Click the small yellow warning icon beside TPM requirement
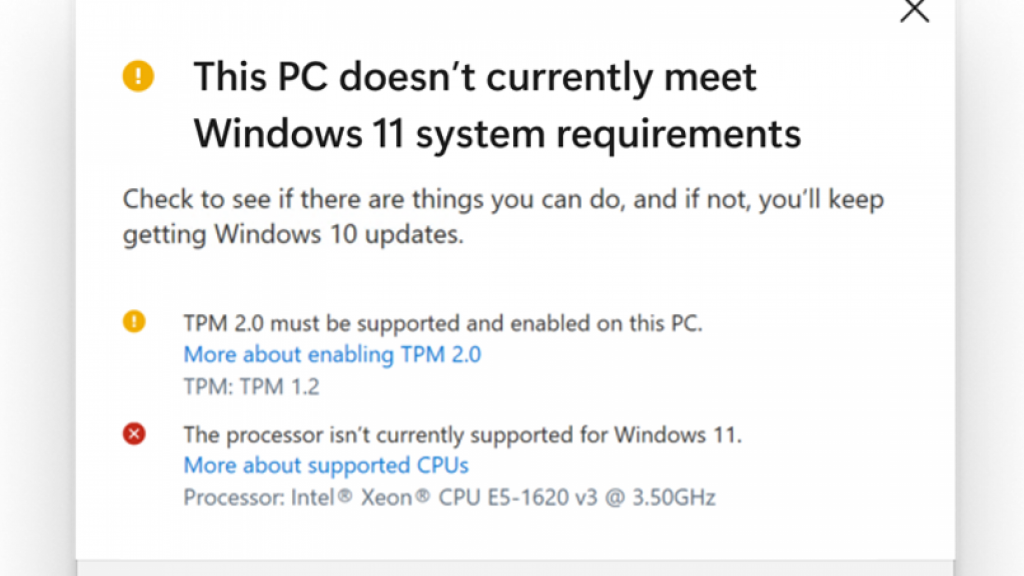Viewport: 1024px width, 576px height. pyautogui.click(x=134, y=322)
